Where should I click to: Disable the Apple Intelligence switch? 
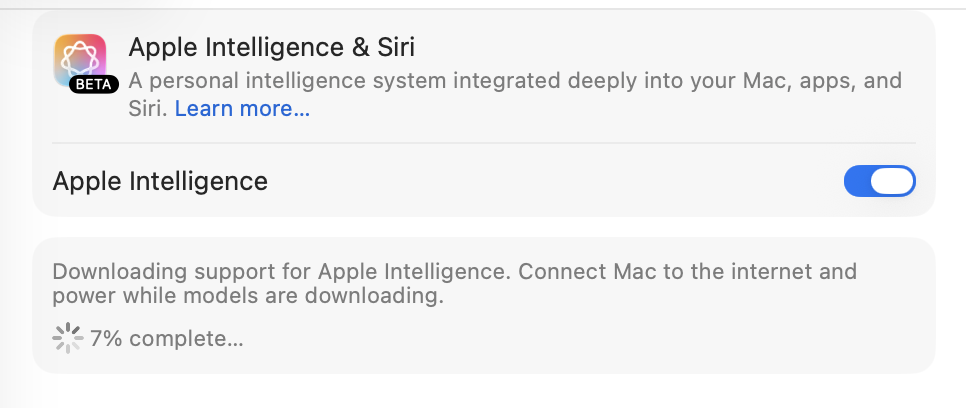tap(880, 181)
